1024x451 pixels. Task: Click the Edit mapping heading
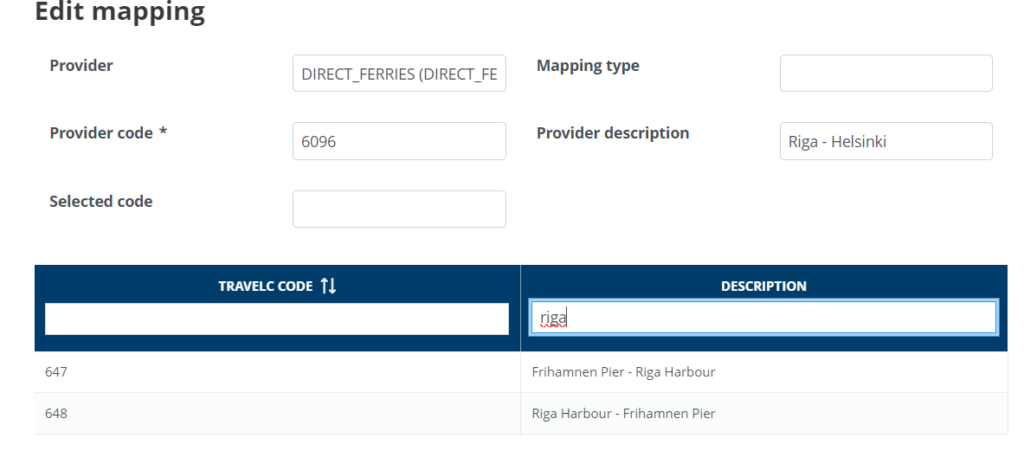pos(120,13)
